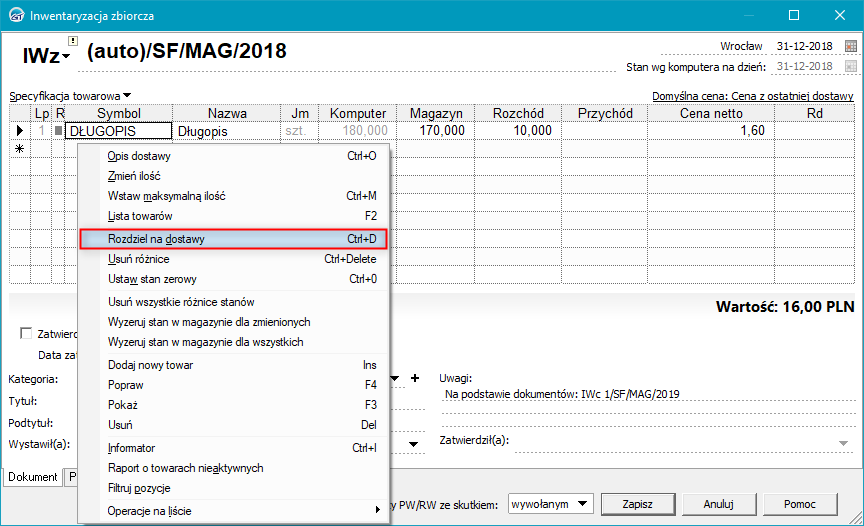Expand Operacje na liście submenu
This screenshot has height=526, width=864.
[x=234, y=511]
